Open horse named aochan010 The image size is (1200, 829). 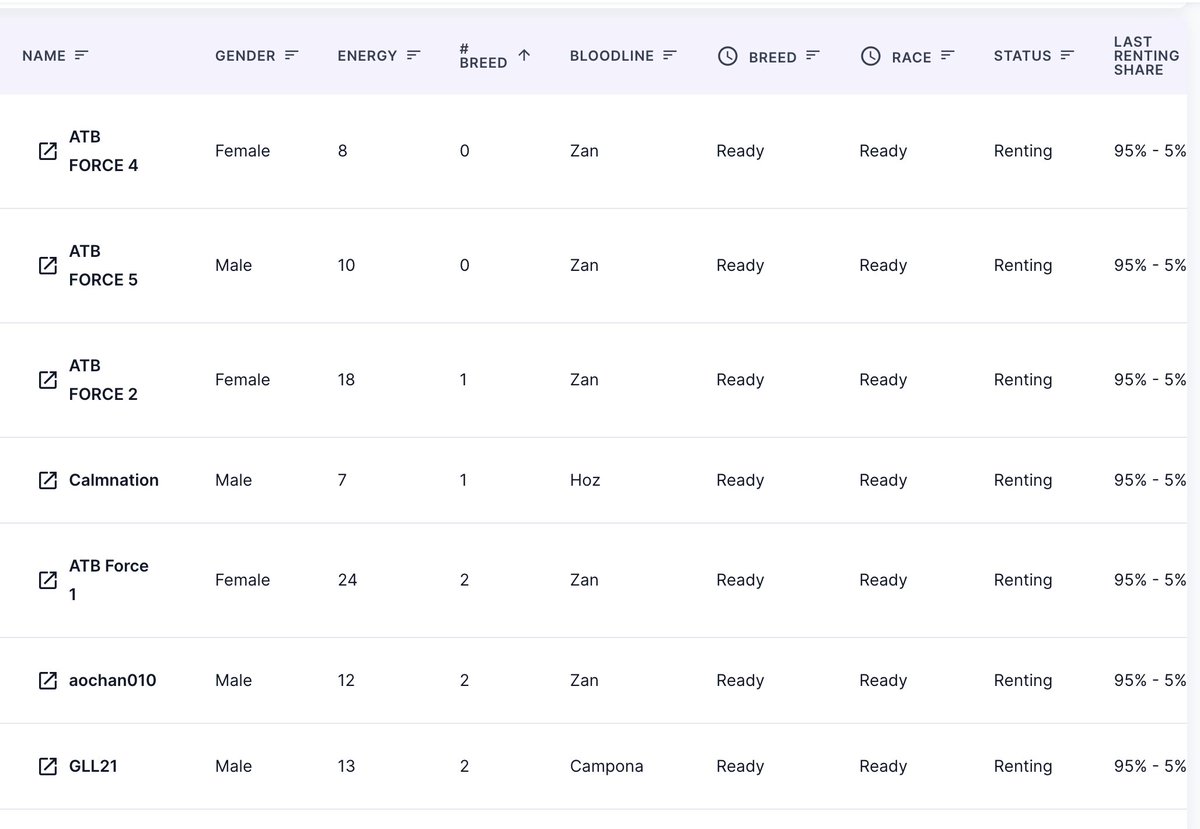point(113,680)
